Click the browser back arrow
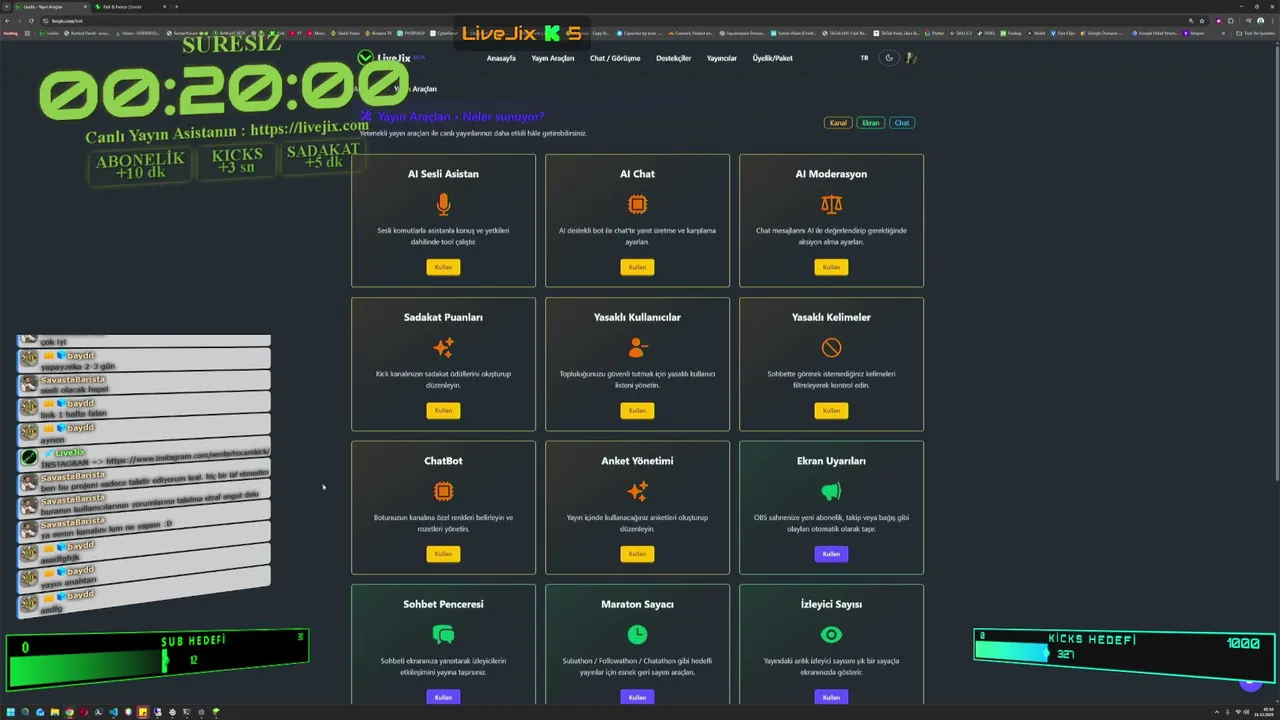Screen dimensions: 1280x720 7,20
